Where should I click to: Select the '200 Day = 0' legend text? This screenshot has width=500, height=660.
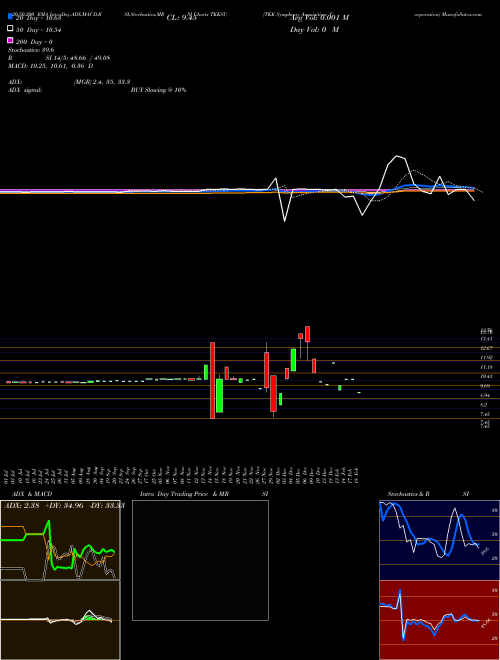click(x=34, y=42)
